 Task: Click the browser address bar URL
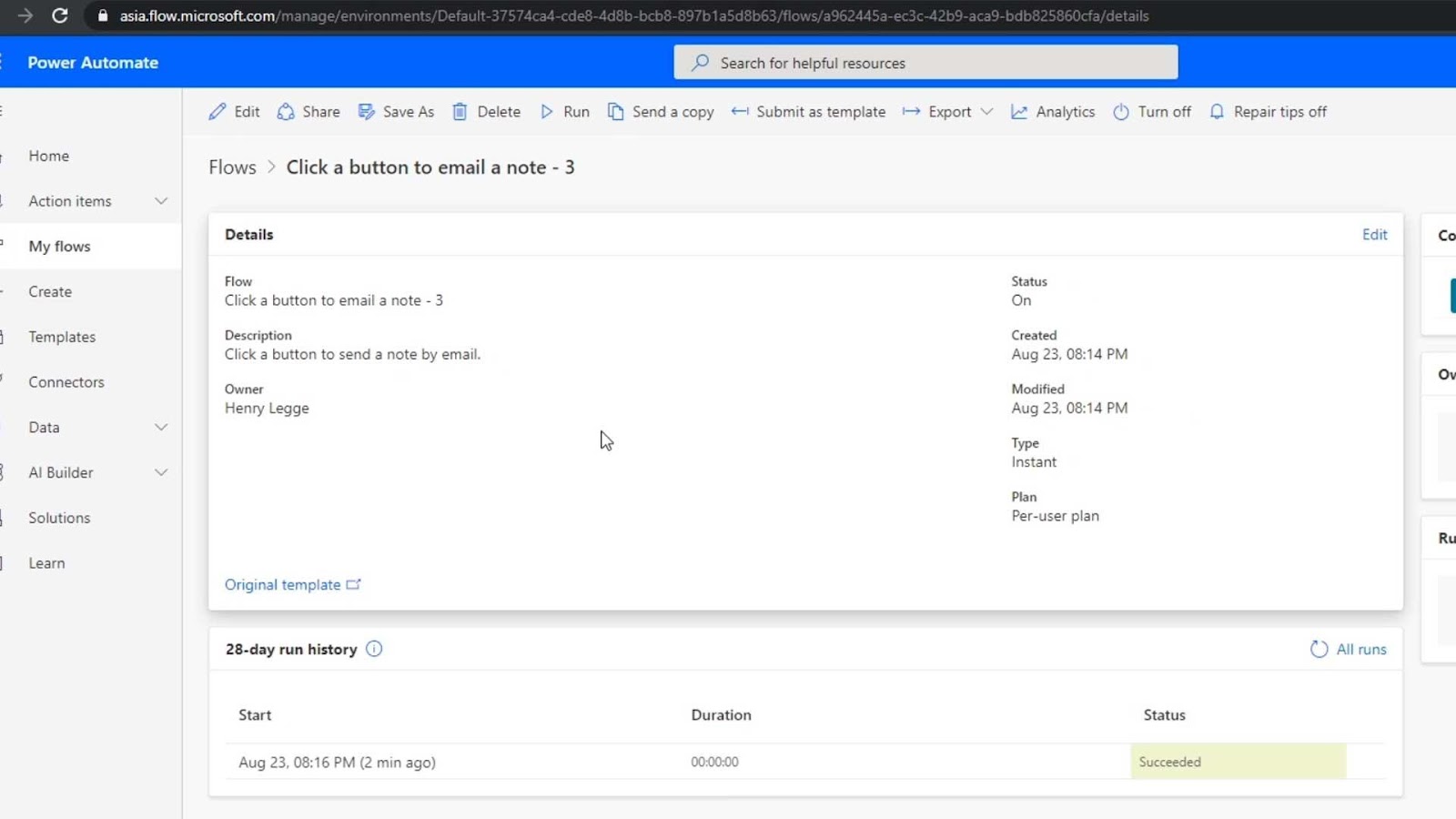(x=634, y=15)
